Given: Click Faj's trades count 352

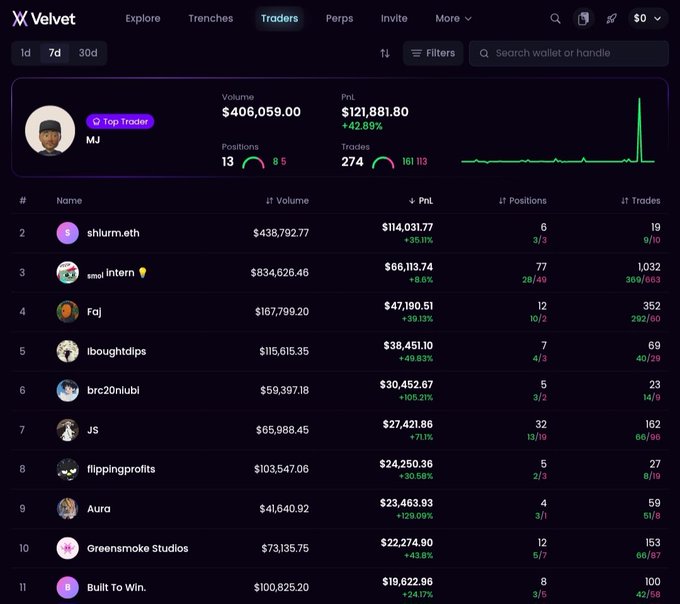Looking at the screenshot, I should click(x=651, y=306).
